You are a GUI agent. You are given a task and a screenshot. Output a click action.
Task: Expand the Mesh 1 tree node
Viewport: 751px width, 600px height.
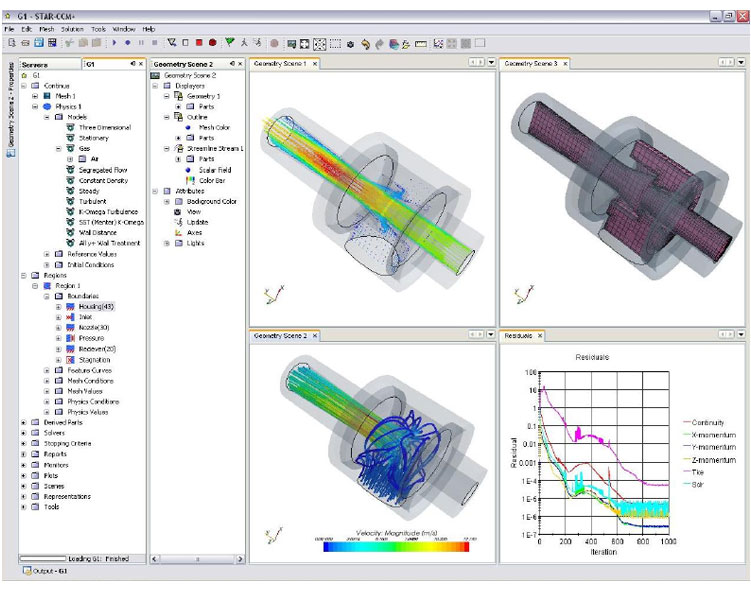(35, 96)
